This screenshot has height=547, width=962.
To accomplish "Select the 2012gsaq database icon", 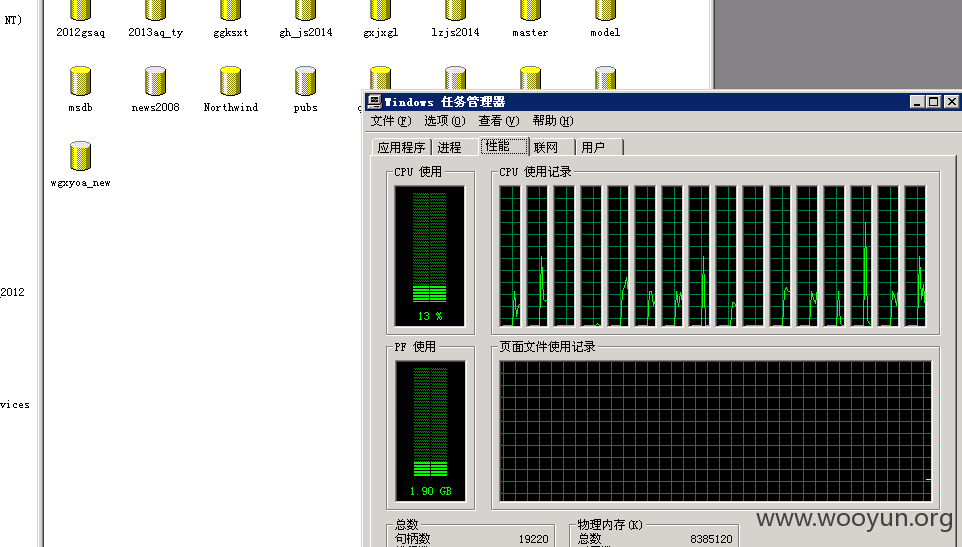I will click(x=80, y=10).
